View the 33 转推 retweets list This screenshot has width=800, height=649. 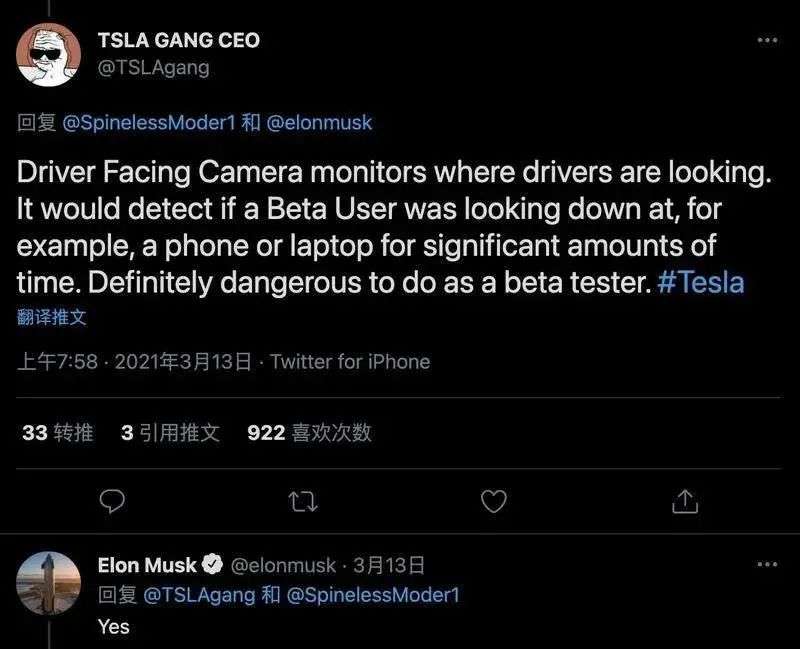pyautogui.click(x=57, y=432)
